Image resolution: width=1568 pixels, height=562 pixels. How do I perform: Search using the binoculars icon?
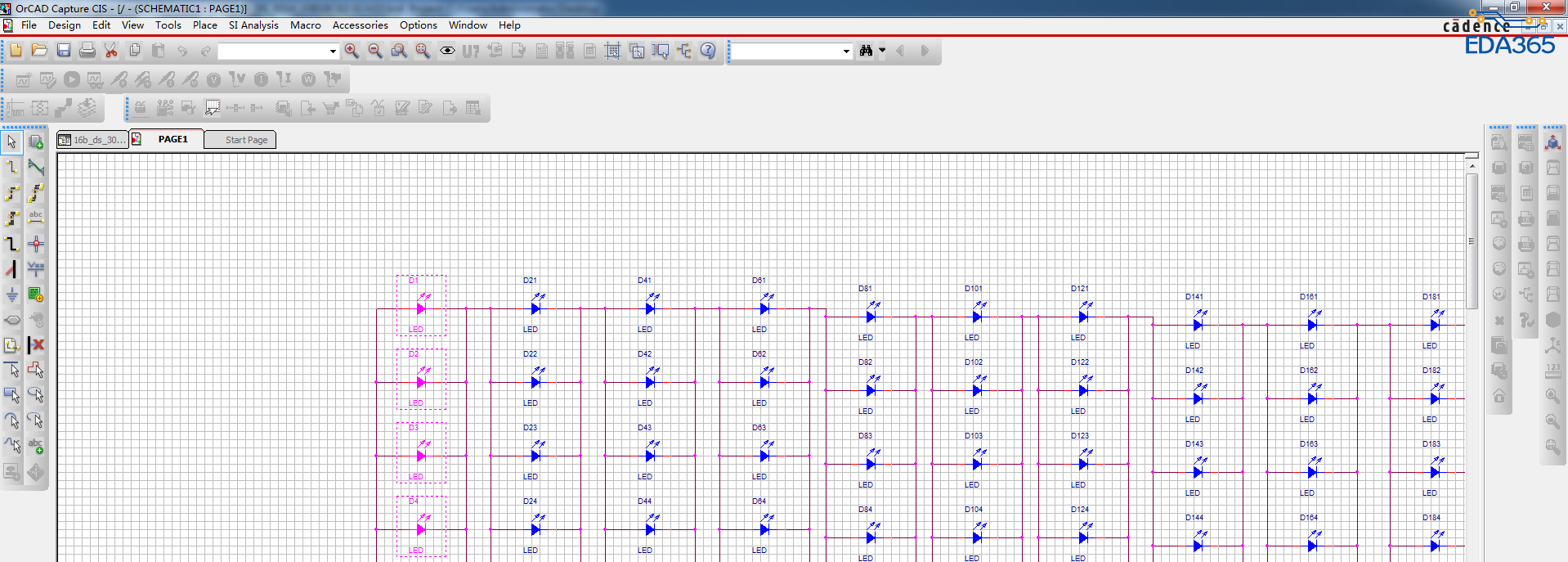[x=866, y=51]
